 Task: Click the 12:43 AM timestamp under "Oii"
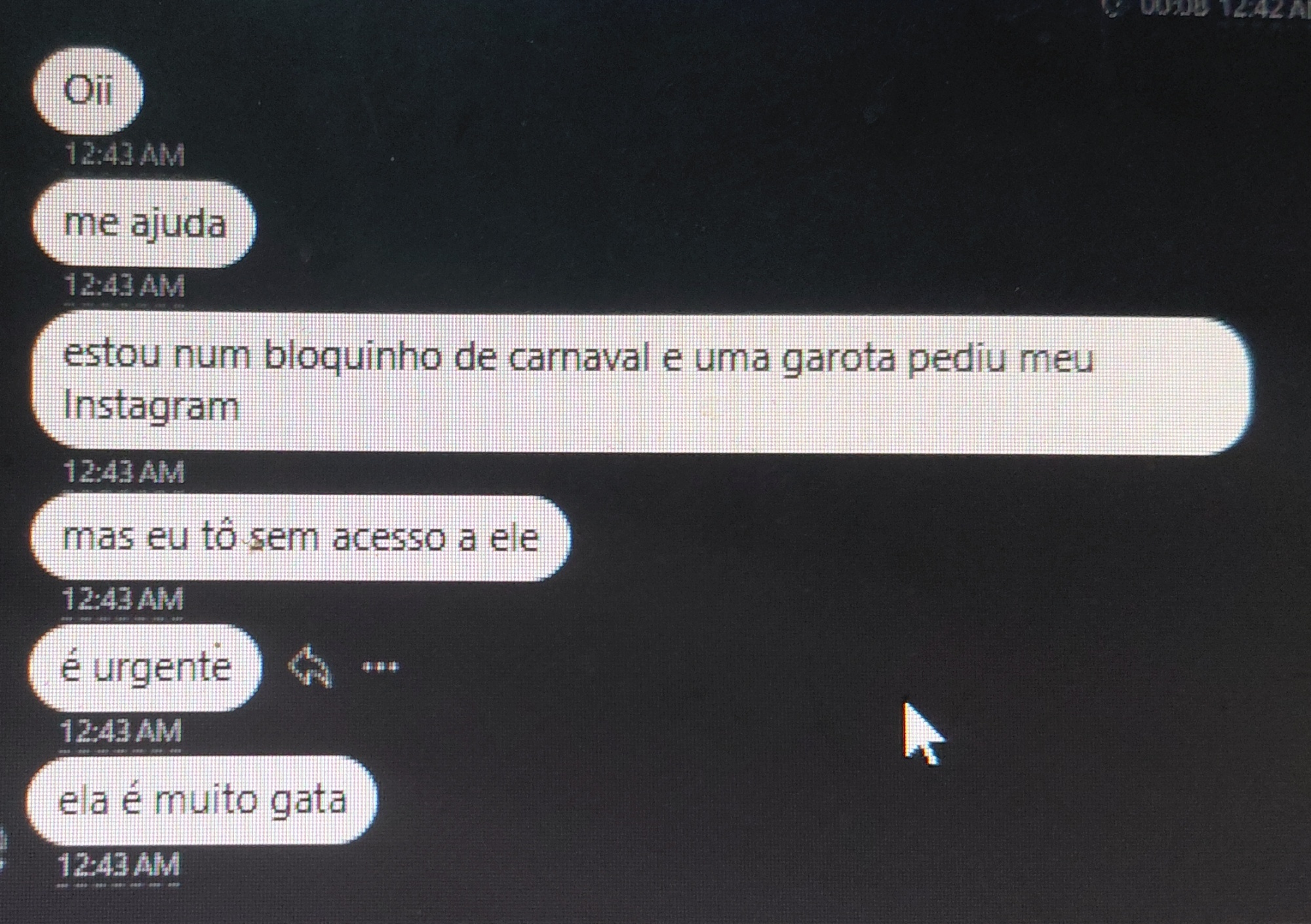tap(125, 155)
